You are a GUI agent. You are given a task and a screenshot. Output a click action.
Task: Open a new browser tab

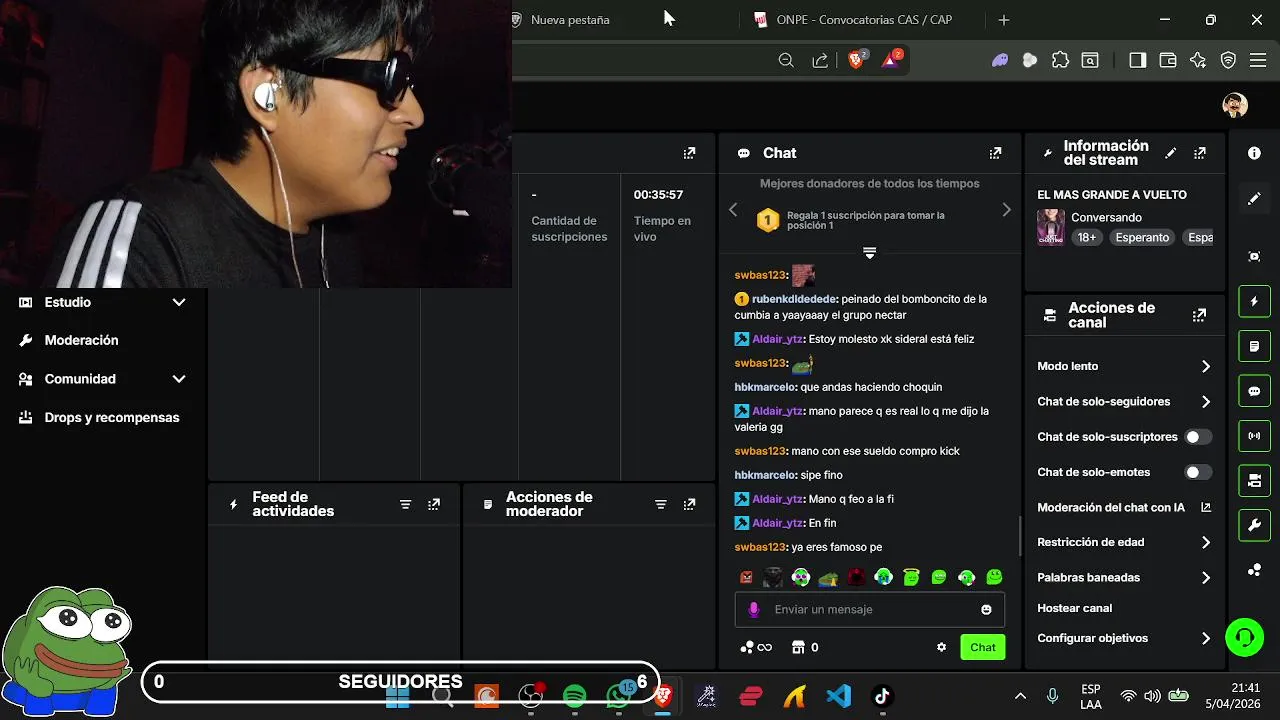coord(1004,20)
